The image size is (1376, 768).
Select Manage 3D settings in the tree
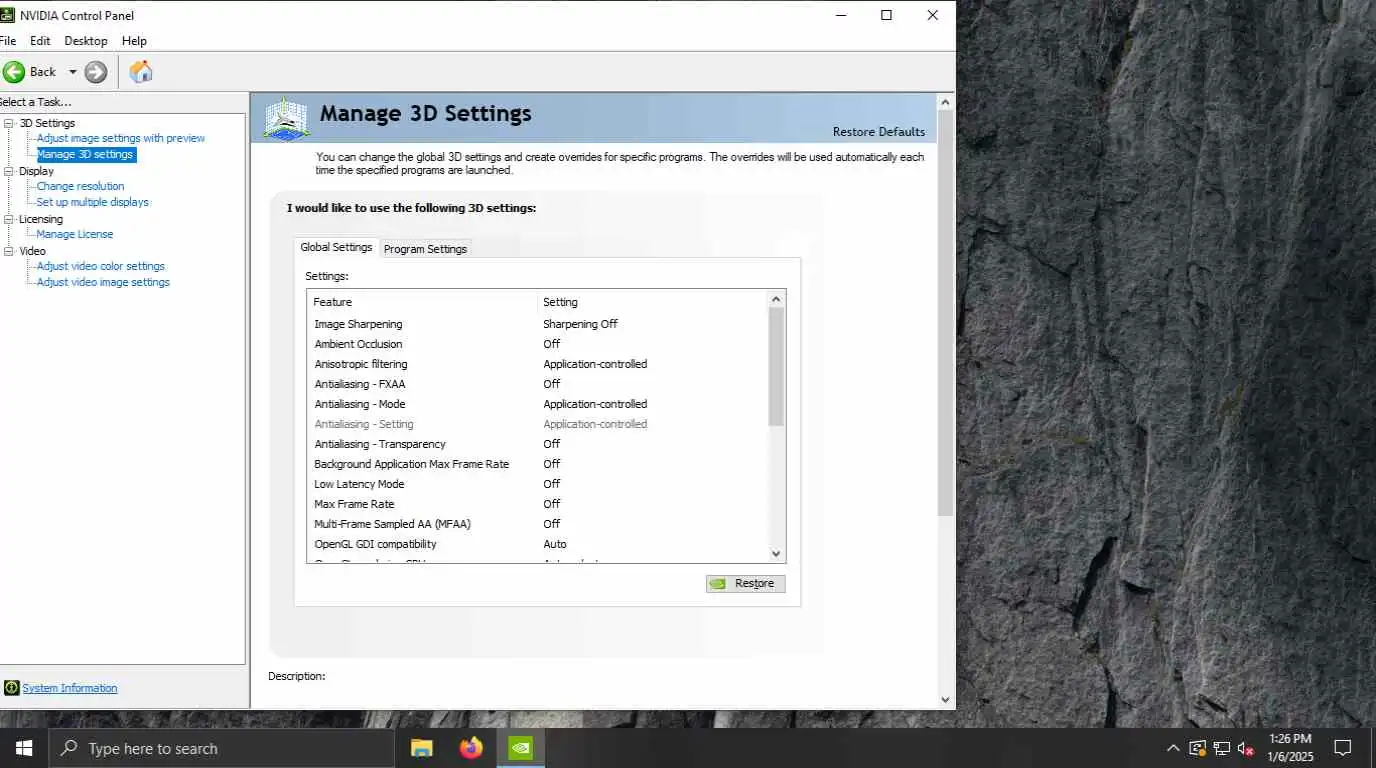[85, 154]
